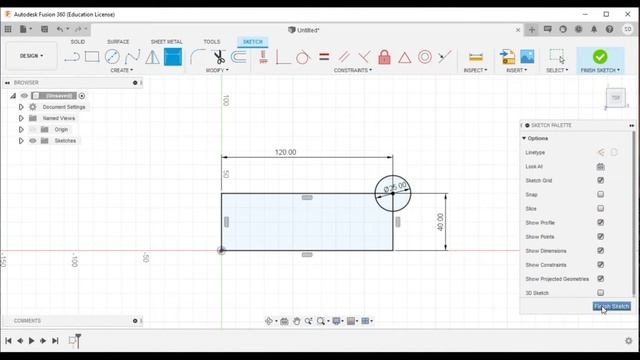Screen dimensions: 640x360
Task: Click the Save icon in title toolbar
Action: click(x=44, y=29)
